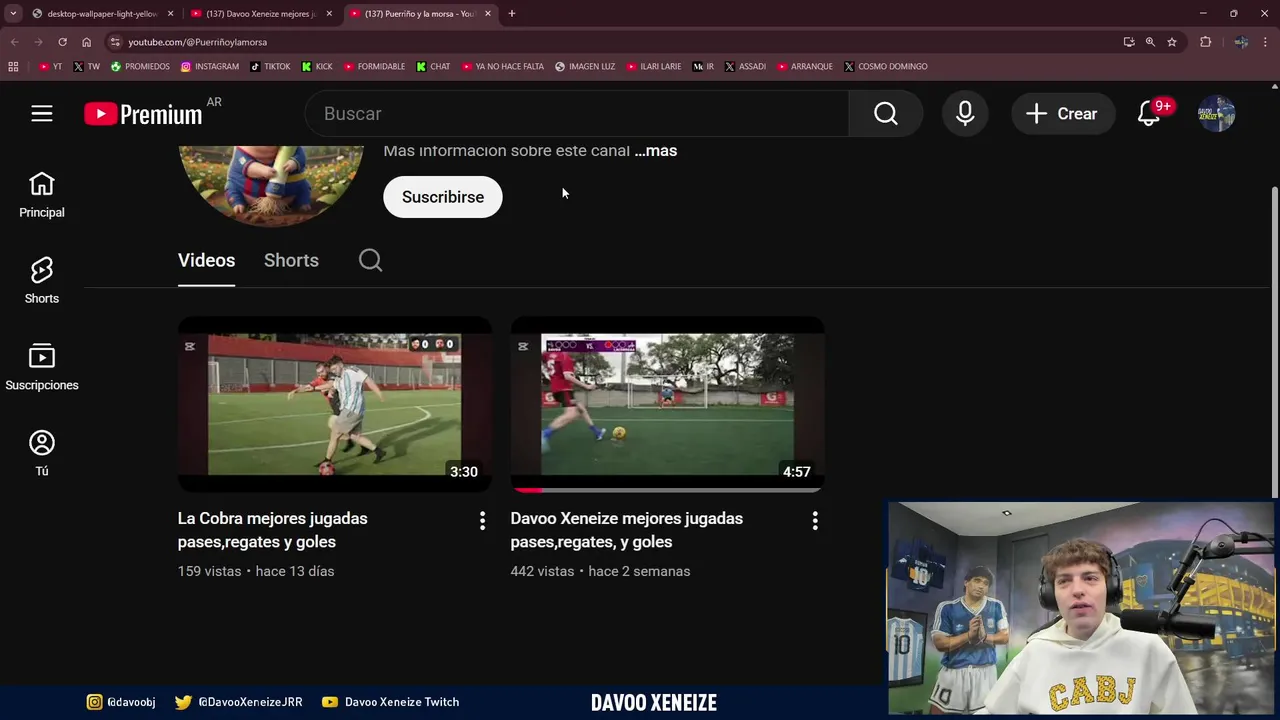The image size is (1280, 720).
Task: Open Suscripciones in the sidebar
Action: click(41, 367)
